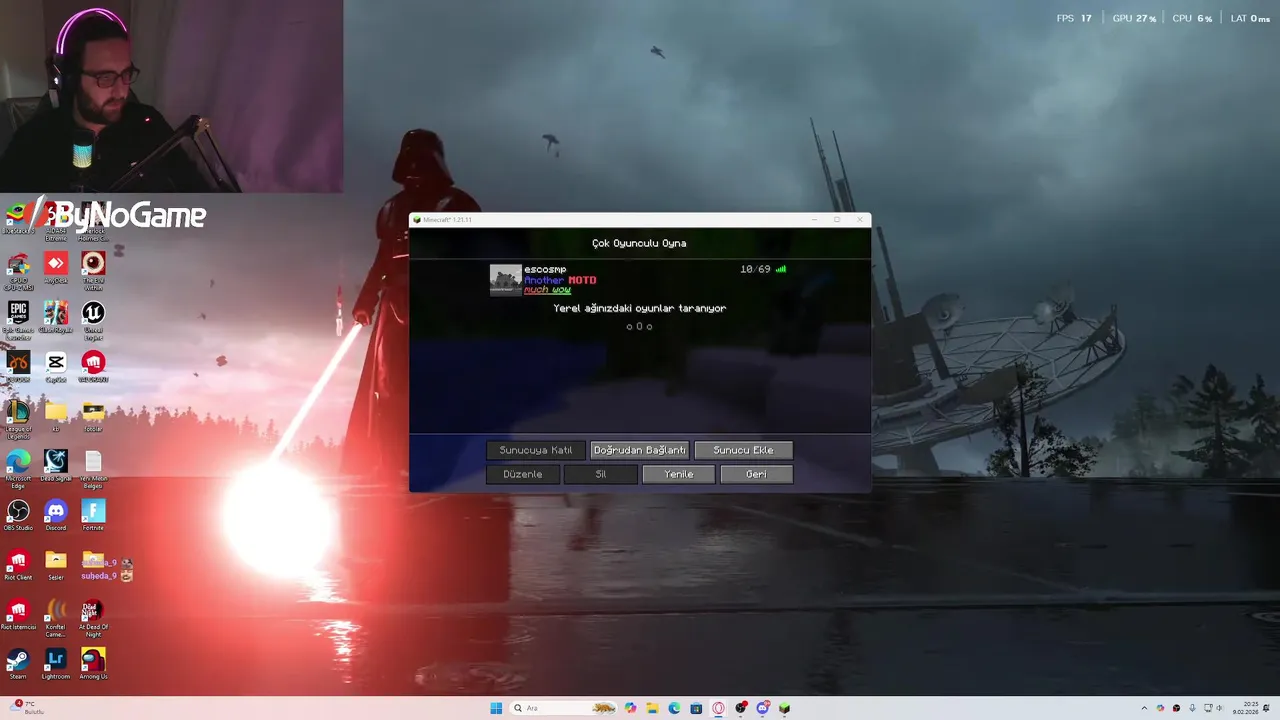Open the kb folder on desktop

click(56, 416)
